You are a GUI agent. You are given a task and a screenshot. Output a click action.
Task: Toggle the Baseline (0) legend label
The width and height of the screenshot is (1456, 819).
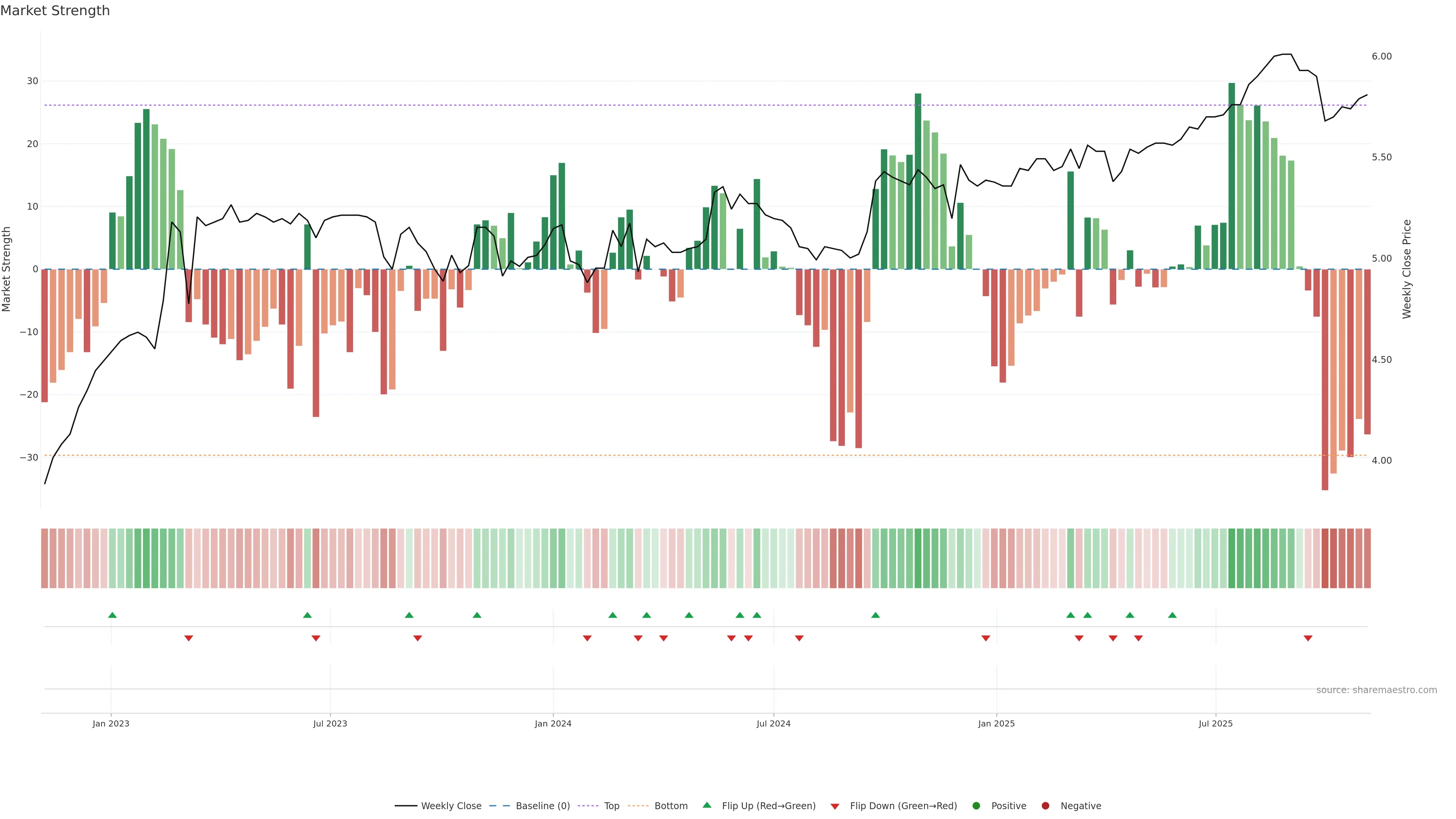coord(543,805)
